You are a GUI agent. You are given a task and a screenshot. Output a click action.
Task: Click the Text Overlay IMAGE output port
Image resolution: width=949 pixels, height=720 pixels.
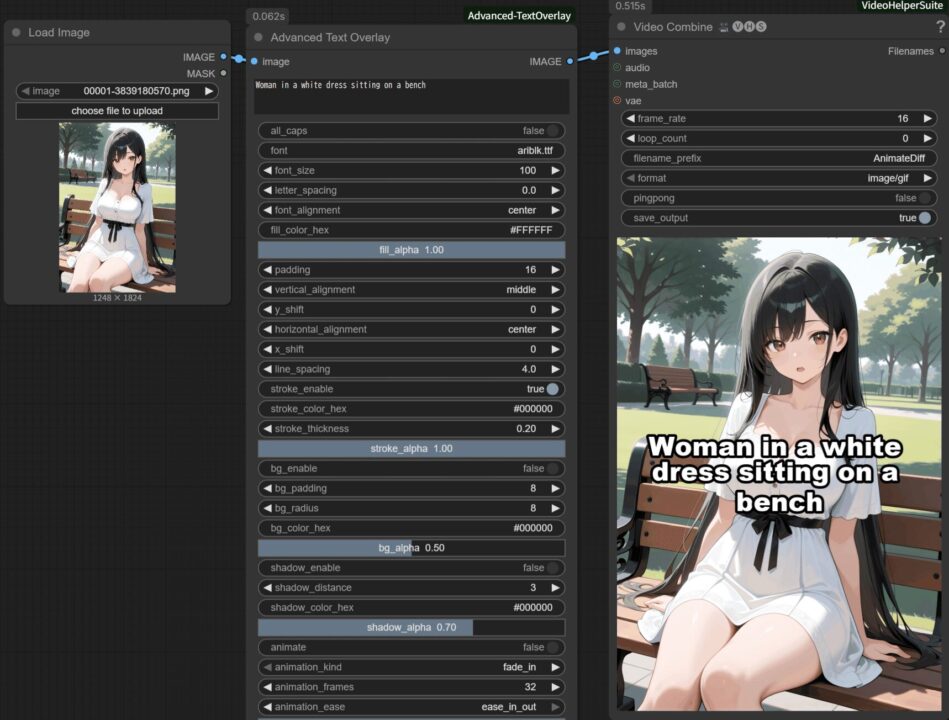click(570, 62)
